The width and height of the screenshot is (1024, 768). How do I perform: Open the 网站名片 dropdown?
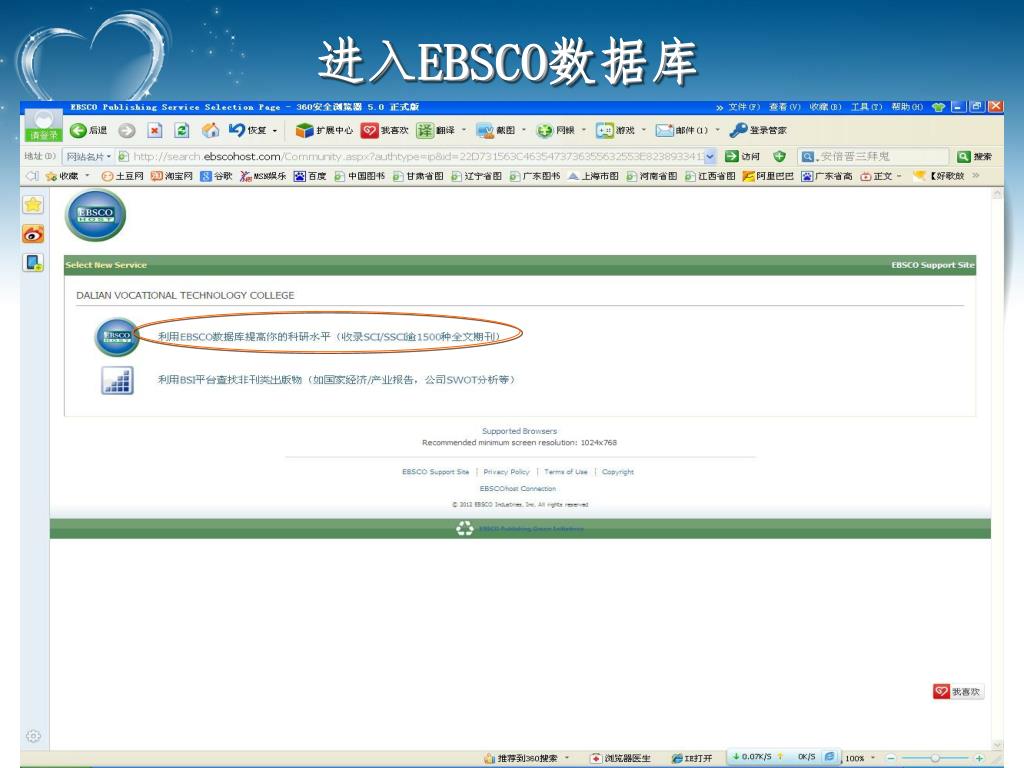click(x=89, y=157)
